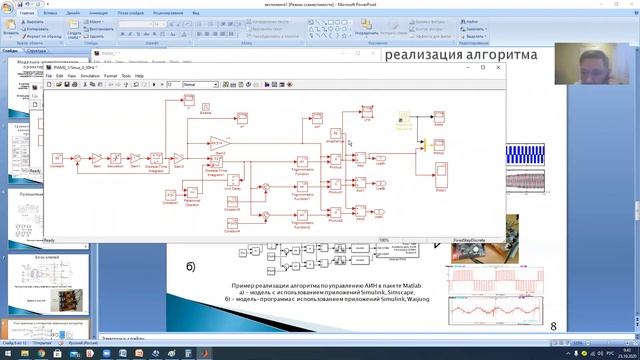Select the Unit Delay block

pos(233,180)
